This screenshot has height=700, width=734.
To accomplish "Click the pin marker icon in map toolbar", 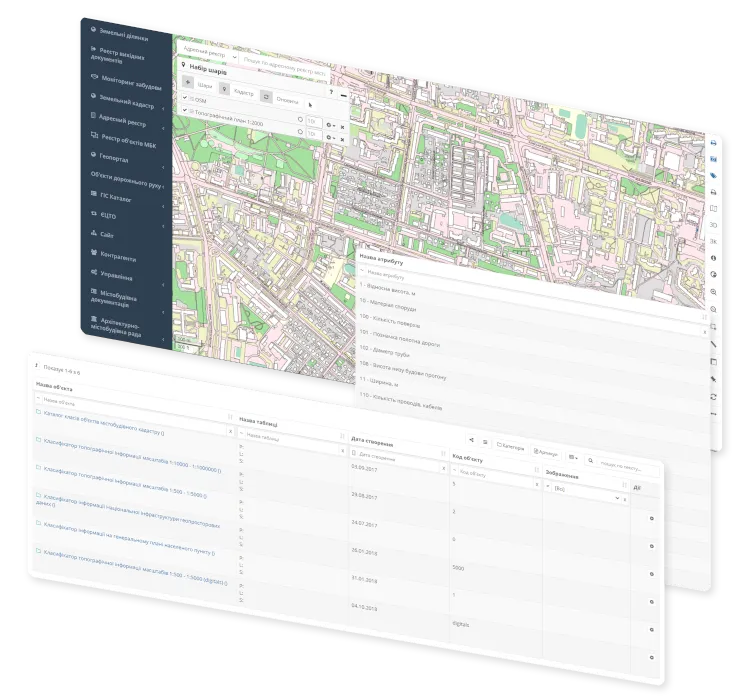I will 713,379.
